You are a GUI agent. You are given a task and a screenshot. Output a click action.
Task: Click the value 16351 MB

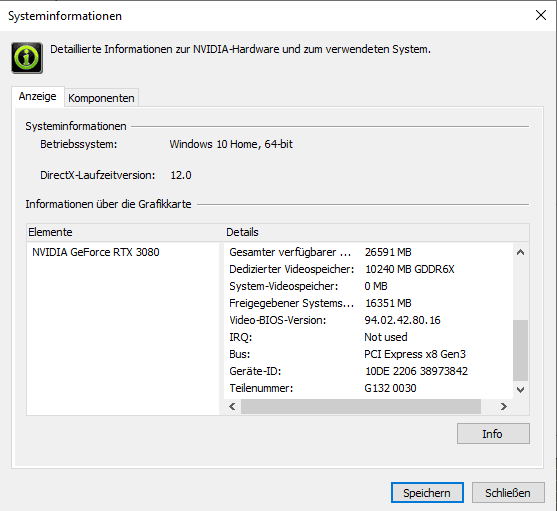388,303
